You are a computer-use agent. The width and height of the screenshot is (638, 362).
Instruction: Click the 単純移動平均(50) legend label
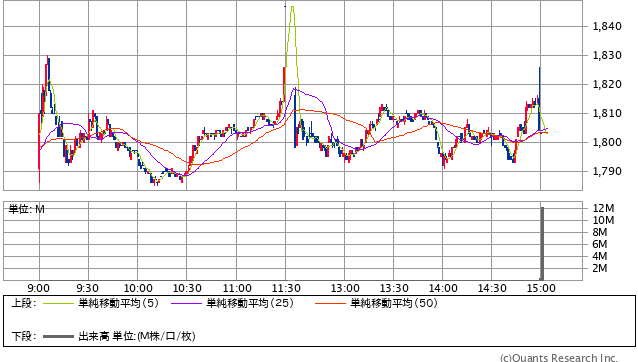(x=394, y=303)
